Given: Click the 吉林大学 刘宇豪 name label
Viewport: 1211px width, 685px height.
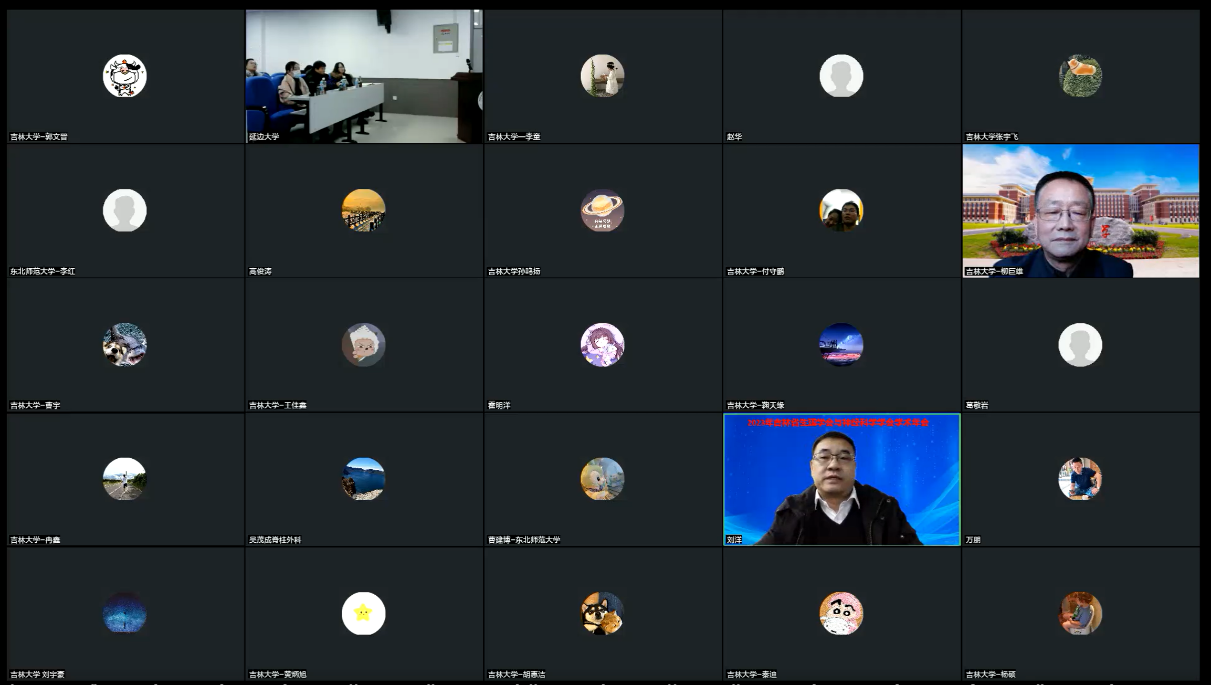Looking at the screenshot, I should 37,675.
